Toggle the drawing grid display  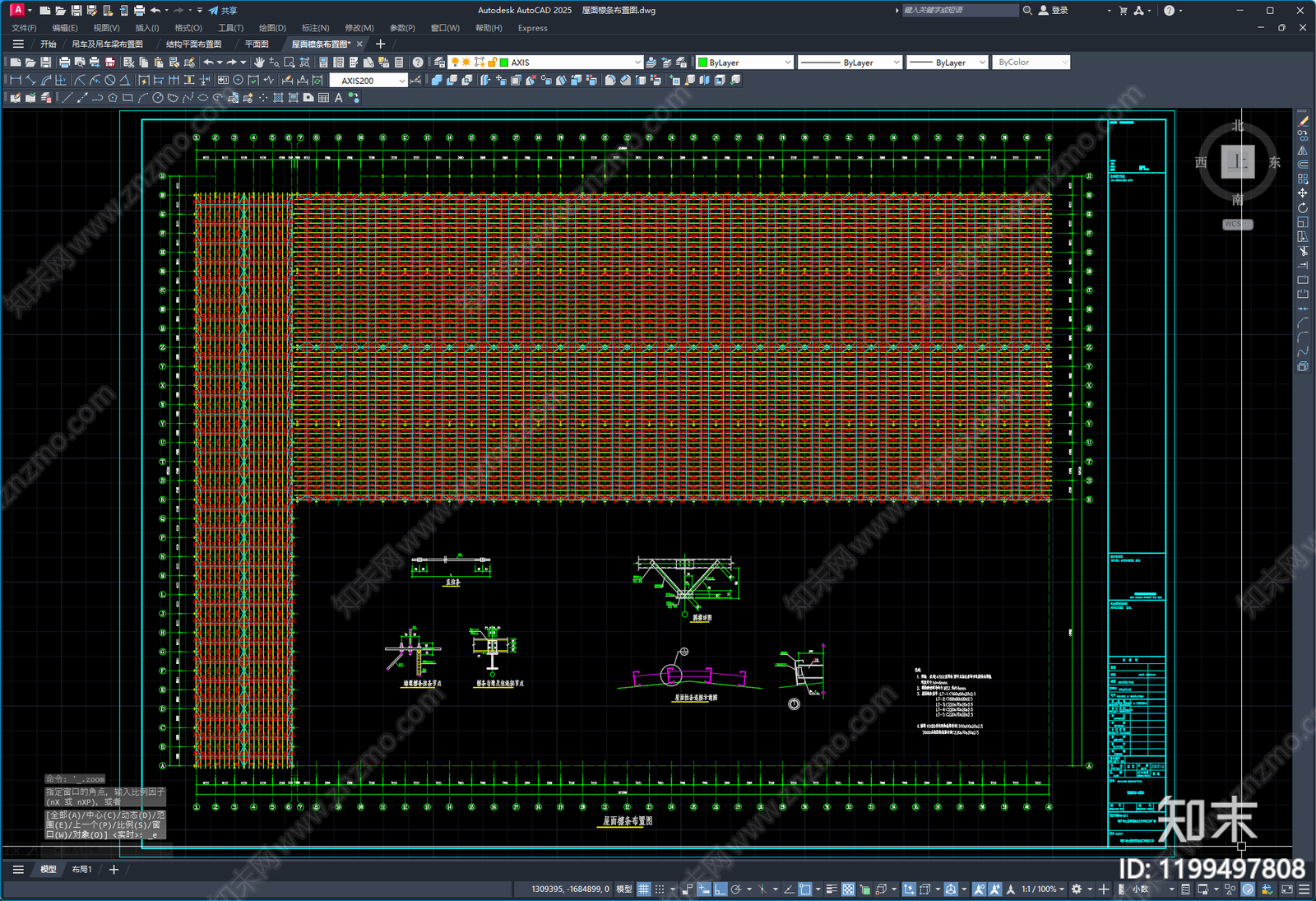643,889
